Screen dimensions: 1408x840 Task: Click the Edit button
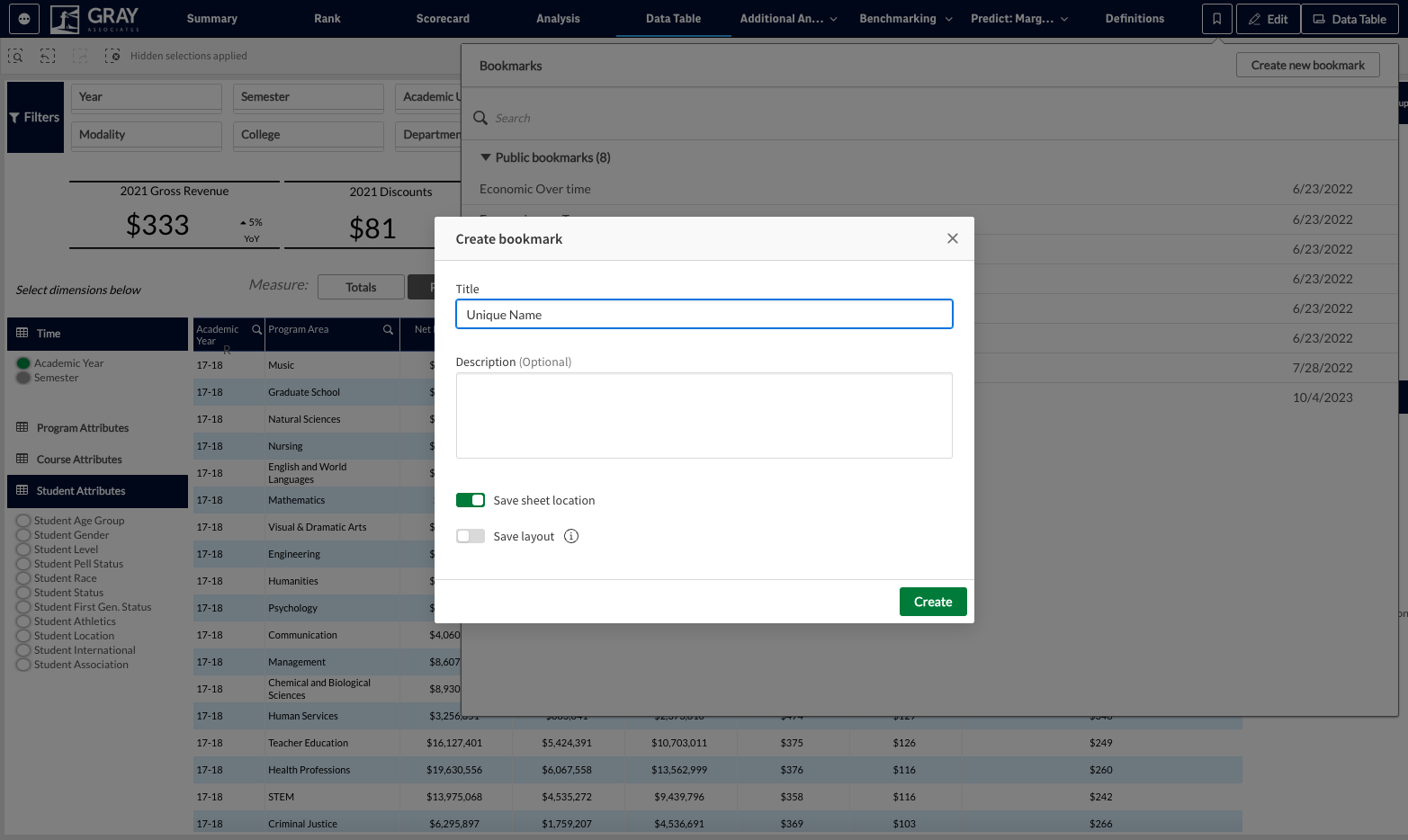click(1268, 19)
